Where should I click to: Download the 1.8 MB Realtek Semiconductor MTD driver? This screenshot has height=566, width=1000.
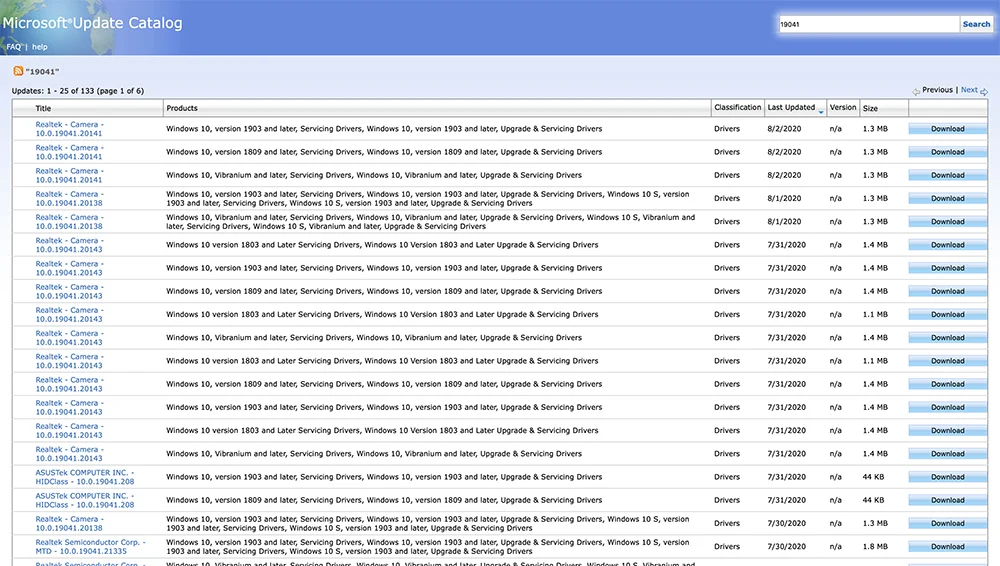[x=947, y=547]
